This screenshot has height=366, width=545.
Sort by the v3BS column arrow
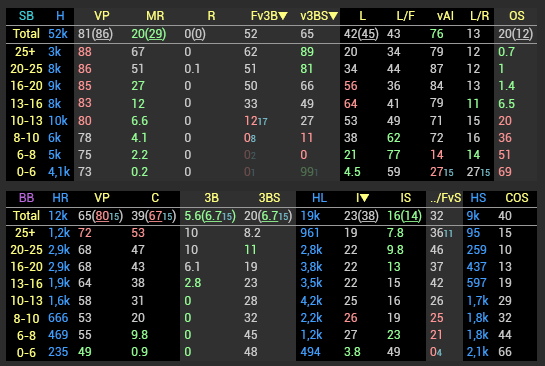coord(333,16)
